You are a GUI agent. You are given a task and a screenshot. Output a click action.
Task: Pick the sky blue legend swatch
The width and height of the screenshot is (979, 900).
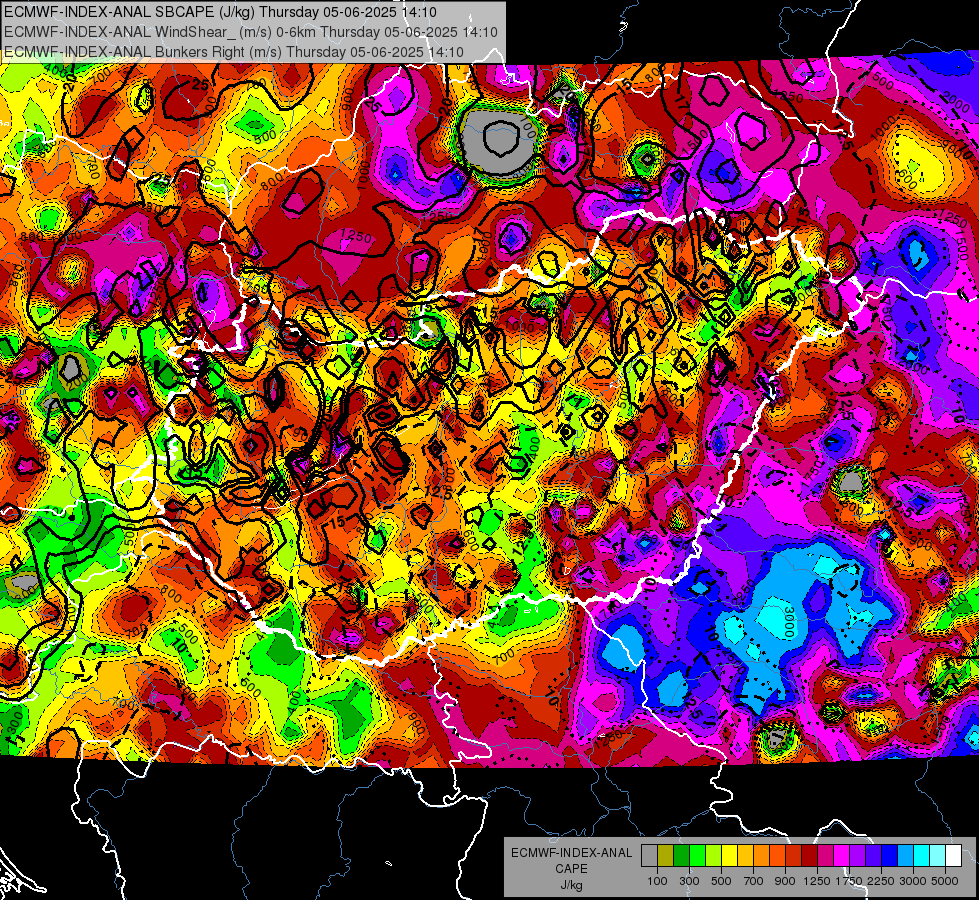(905, 856)
